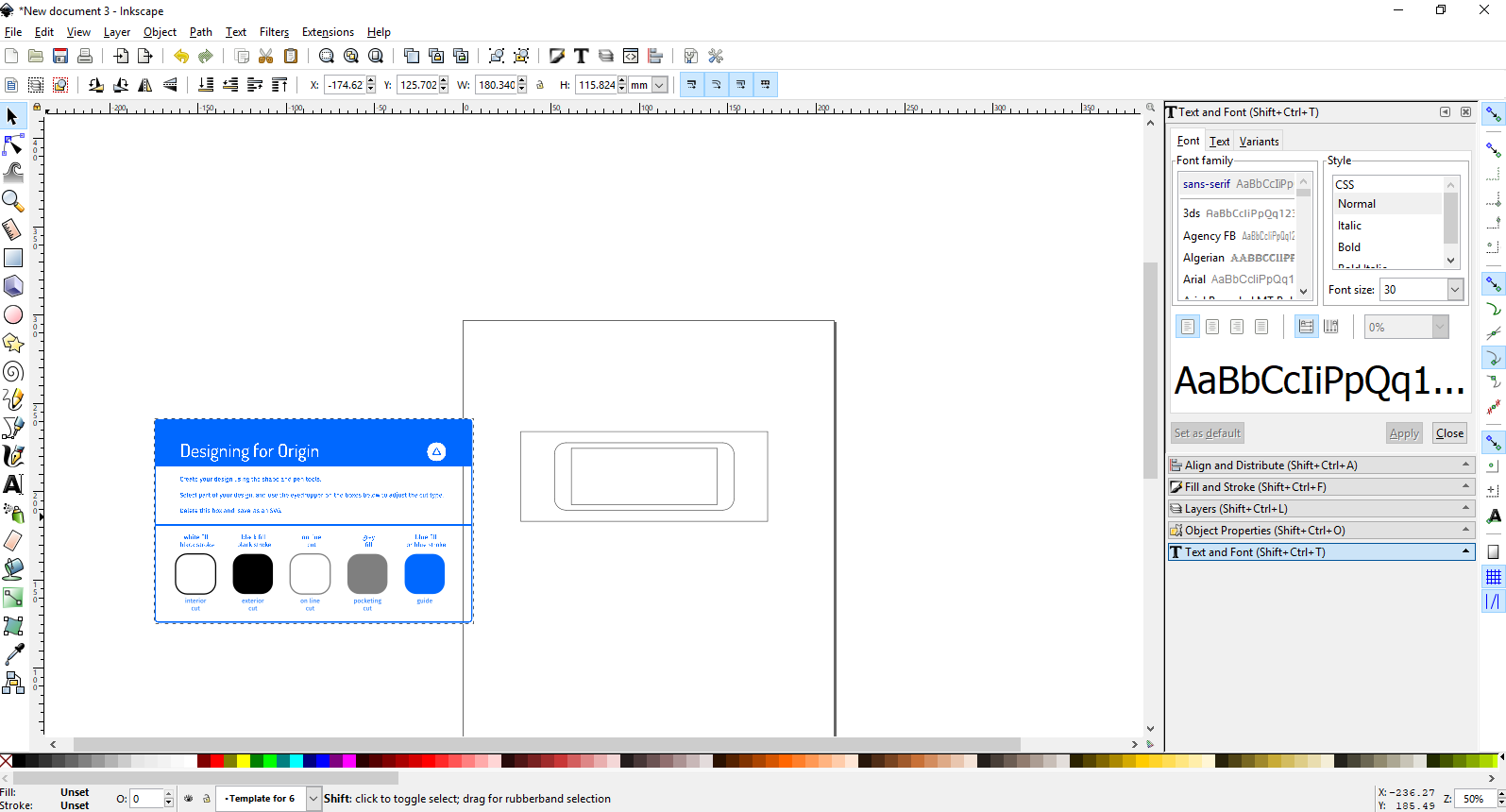Image resolution: width=1506 pixels, height=812 pixels.
Task: Toggle snap to guides icon
Action: click(x=1493, y=601)
